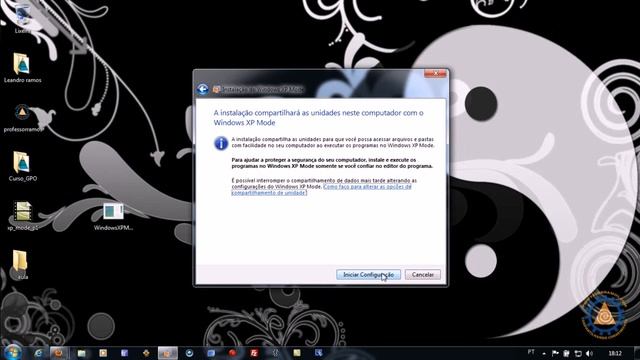640x360 pixels.
Task: Launch Internet Explorer from the taskbar
Action: (39, 353)
